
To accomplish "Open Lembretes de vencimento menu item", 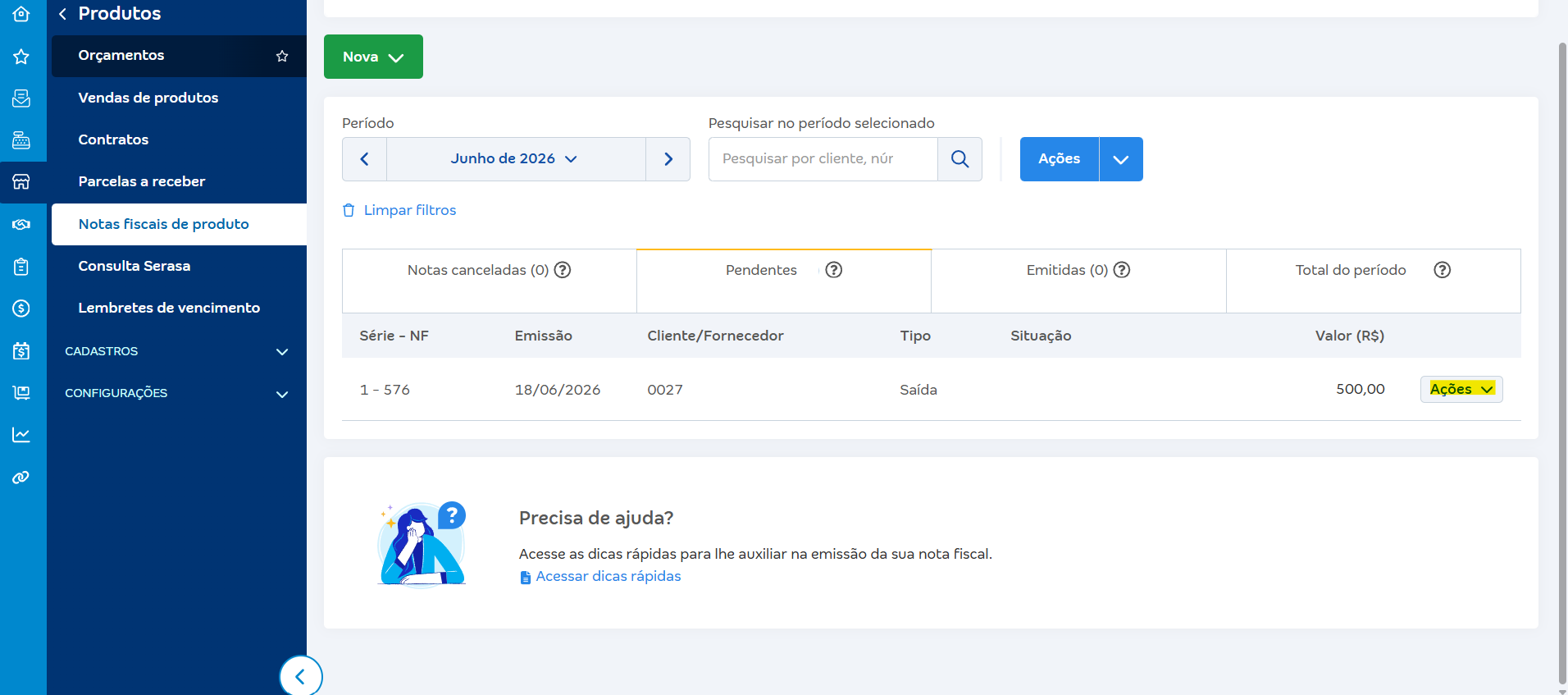I will coord(179,308).
